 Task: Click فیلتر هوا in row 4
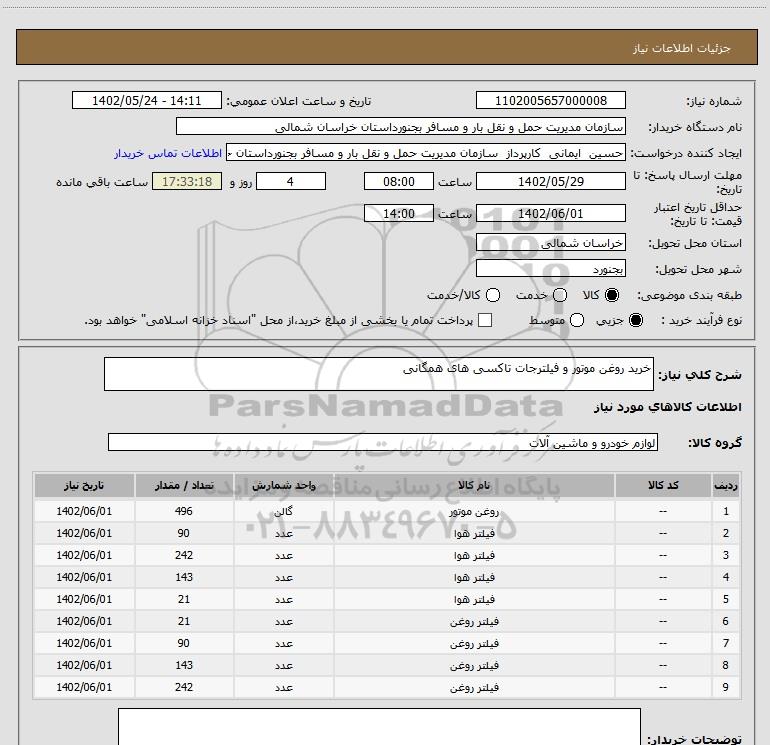tap(474, 578)
